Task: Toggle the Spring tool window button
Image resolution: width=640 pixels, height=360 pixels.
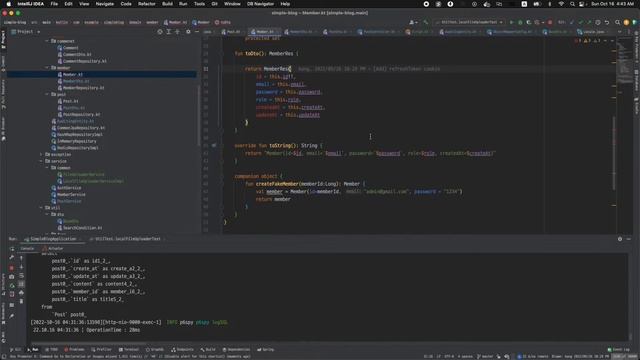Action: pos(265,350)
